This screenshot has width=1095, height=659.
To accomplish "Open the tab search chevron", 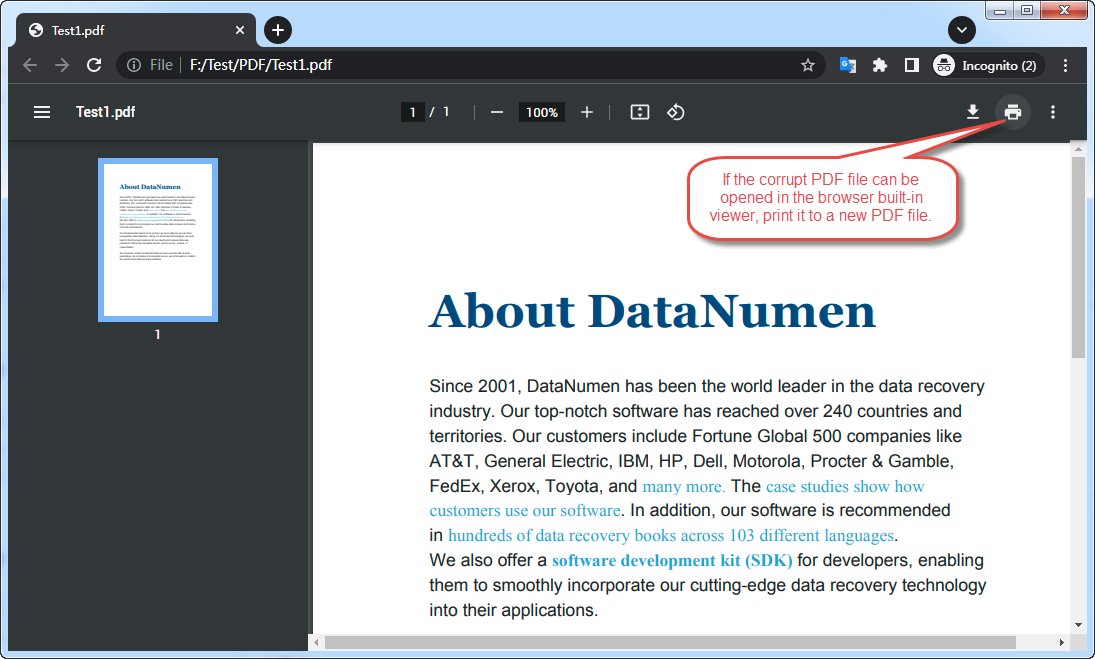I will click(961, 30).
